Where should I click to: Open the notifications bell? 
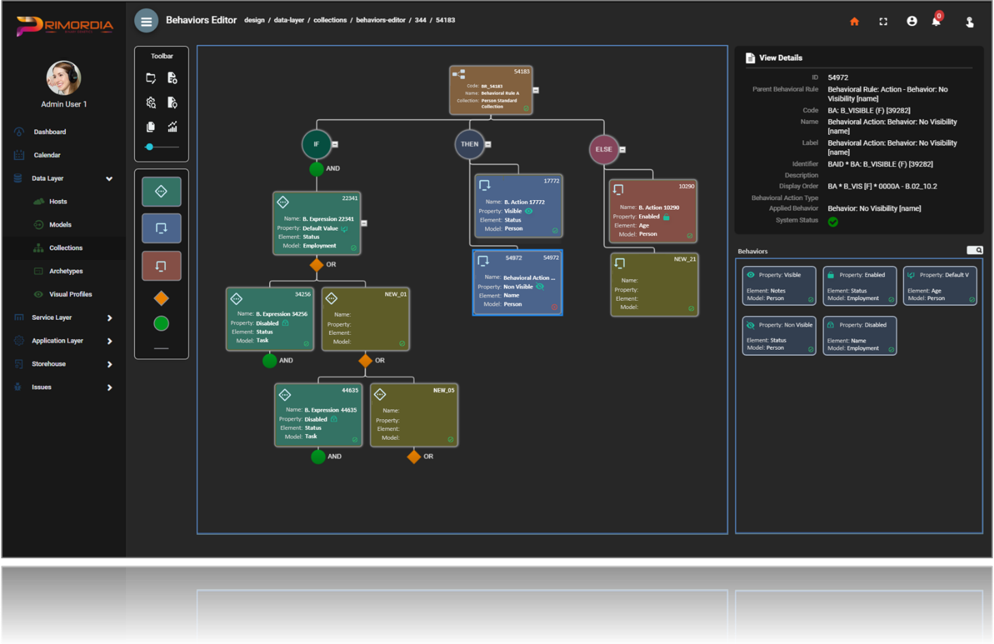click(x=936, y=21)
